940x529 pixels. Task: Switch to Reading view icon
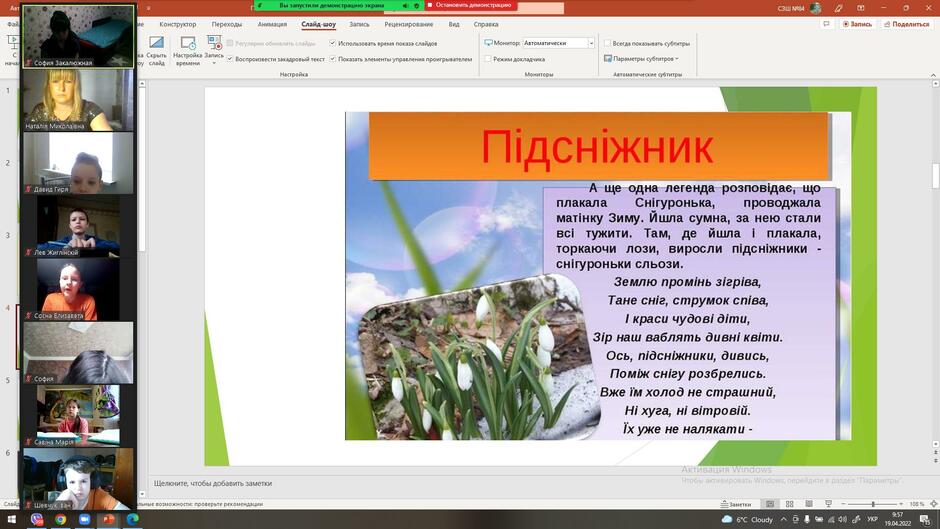click(809, 504)
